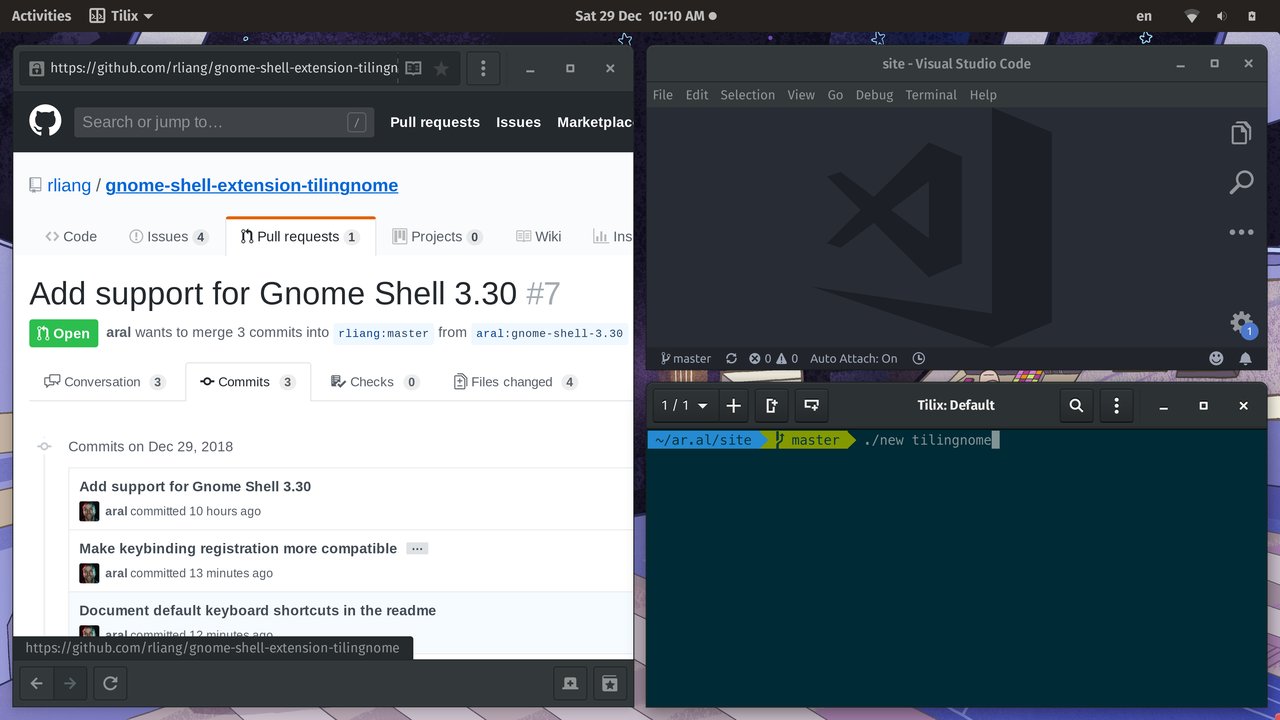Image resolution: width=1280 pixels, height=720 pixels.
Task: Toggle reader mode in browser address bar
Action: click(x=413, y=69)
